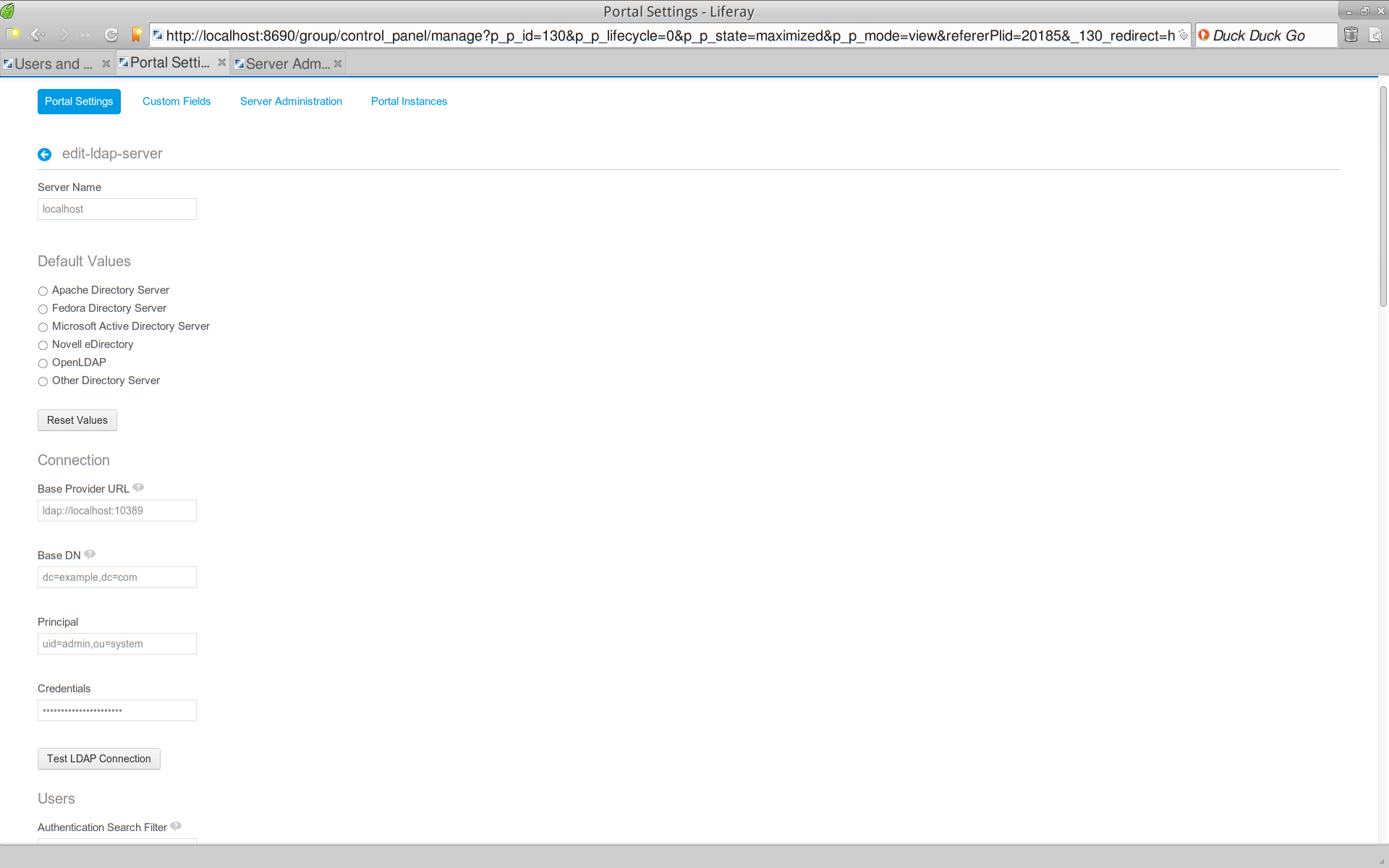Open the closed tabs trash icon
The width and height of the screenshot is (1389, 868).
pyautogui.click(x=1351, y=35)
